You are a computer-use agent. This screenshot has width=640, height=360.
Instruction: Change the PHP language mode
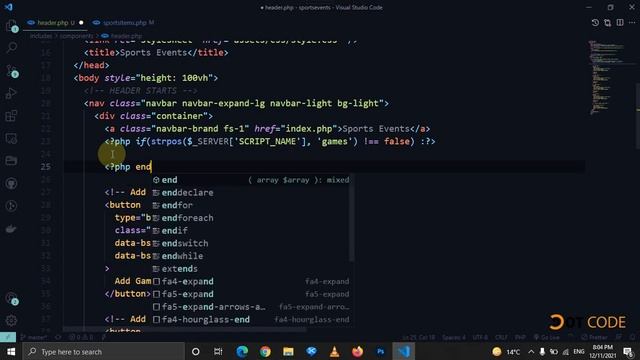pyautogui.click(x=520, y=337)
